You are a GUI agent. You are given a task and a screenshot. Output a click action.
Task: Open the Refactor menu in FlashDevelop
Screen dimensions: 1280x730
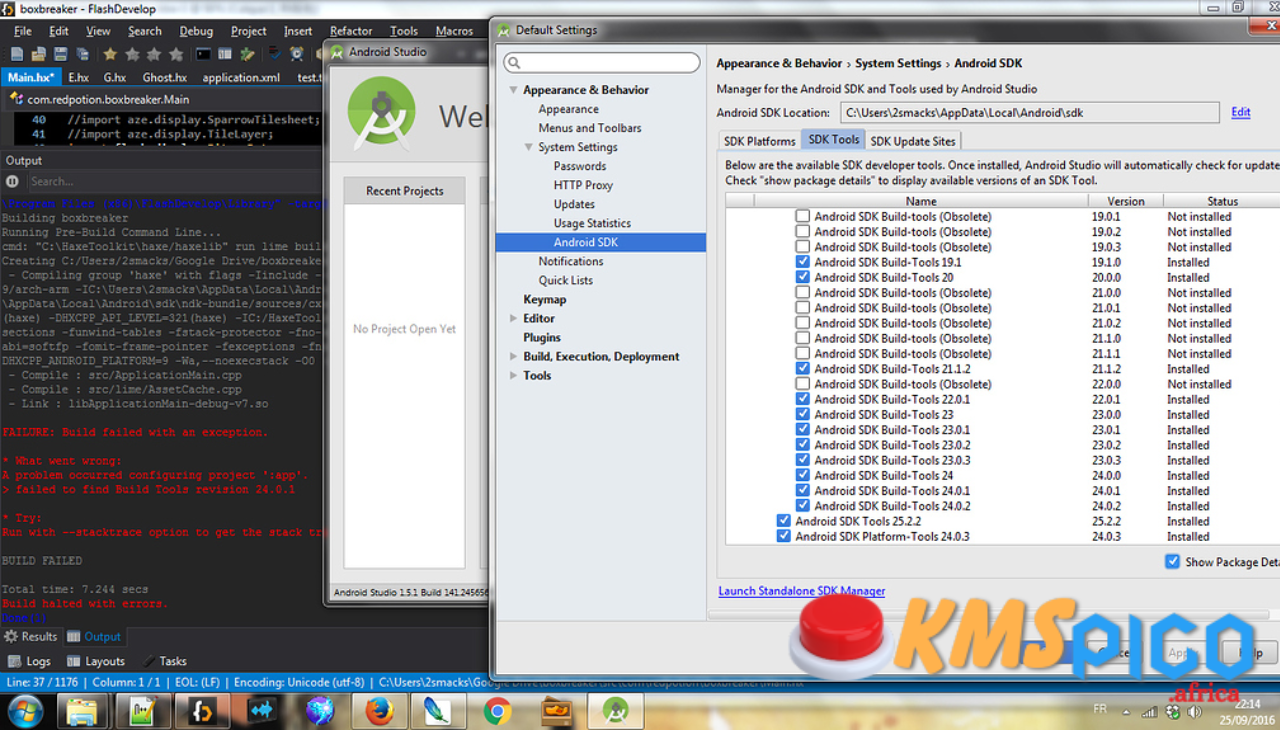pyautogui.click(x=351, y=31)
